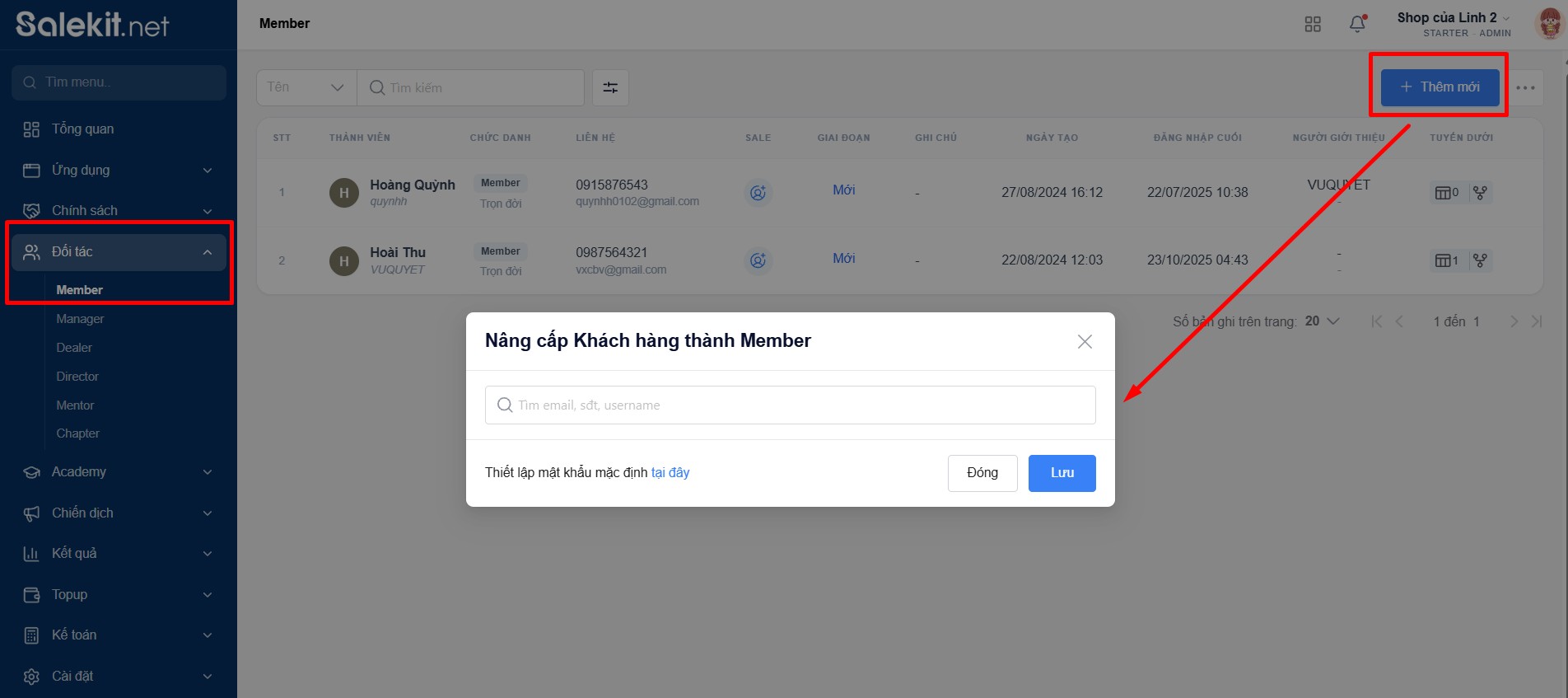Click the notification bell icon
Screen dimensions: 1568x698
pos(1357,24)
